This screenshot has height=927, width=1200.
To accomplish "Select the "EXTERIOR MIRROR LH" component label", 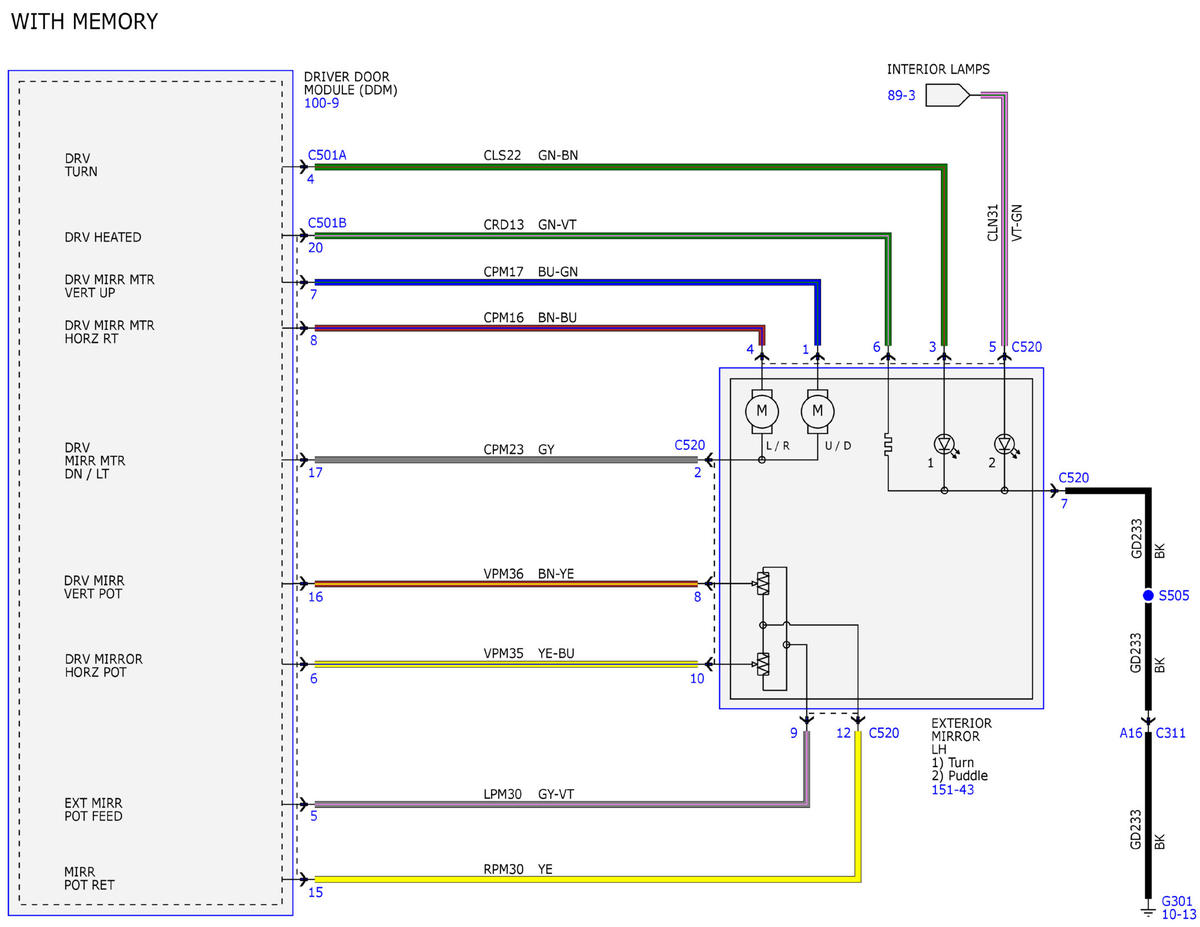I will click(x=961, y=735).
